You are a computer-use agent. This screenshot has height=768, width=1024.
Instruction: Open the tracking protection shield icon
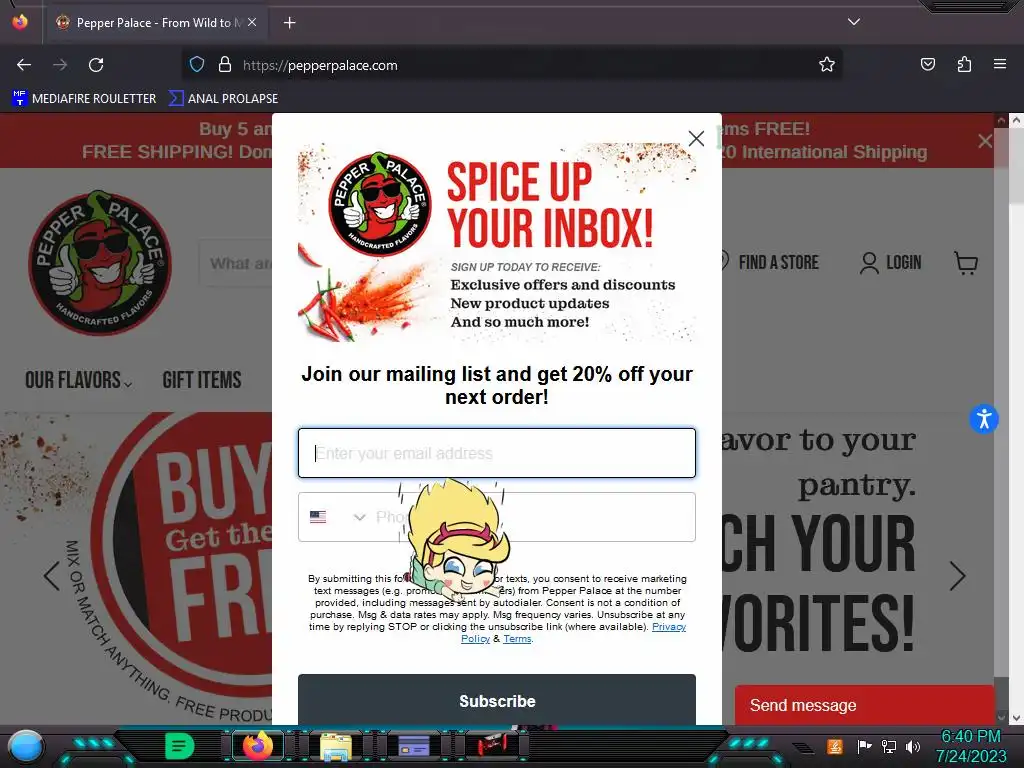tap(197, 65)
